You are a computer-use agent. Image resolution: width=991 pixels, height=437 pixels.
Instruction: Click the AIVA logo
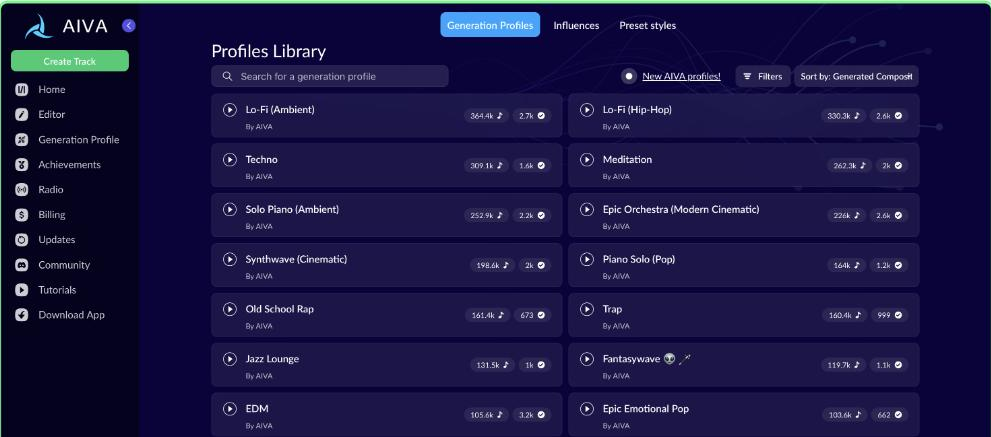pyautogui.click(x=66, y=27)
